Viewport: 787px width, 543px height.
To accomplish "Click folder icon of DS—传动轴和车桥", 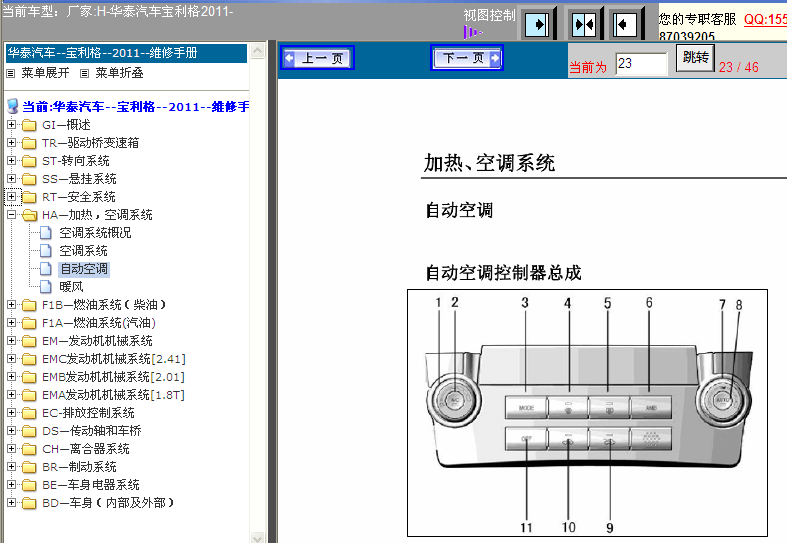I will click(x=29, y=431).
